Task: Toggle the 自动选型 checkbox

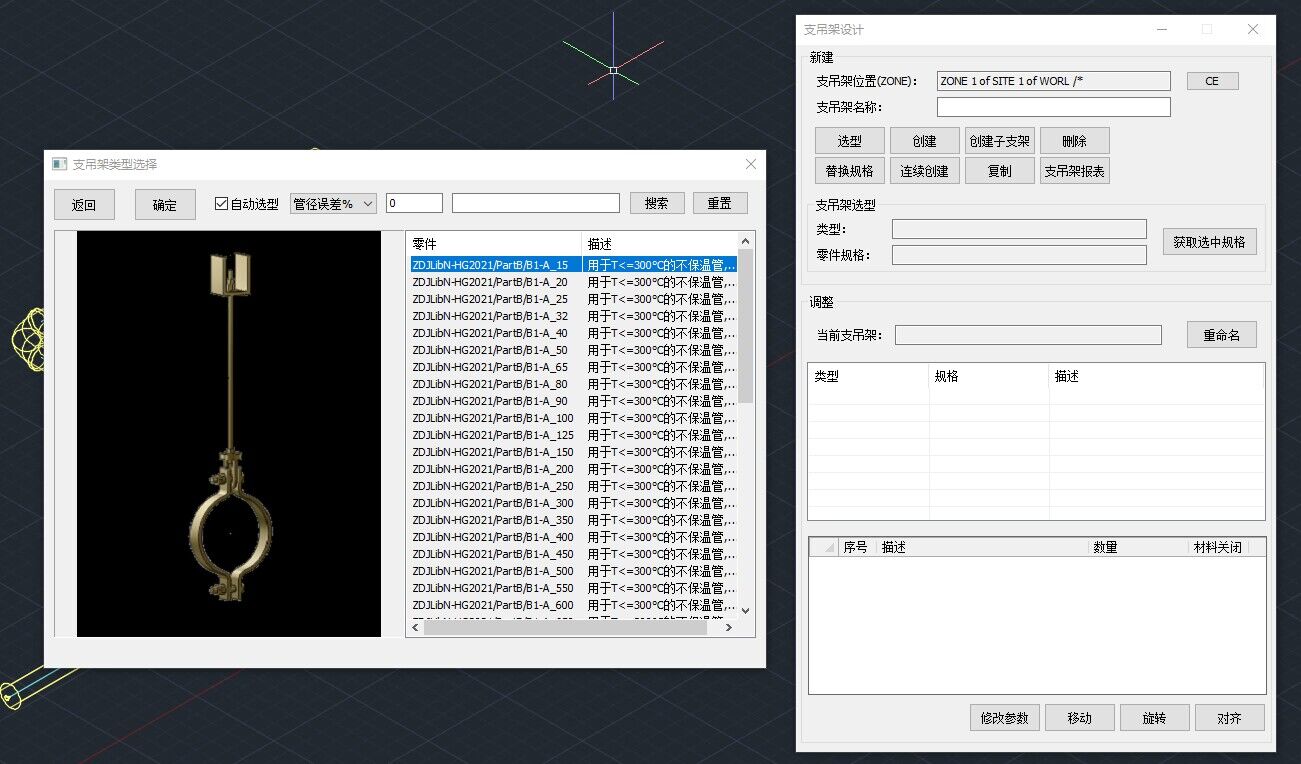Action: (x=222, y=204)
